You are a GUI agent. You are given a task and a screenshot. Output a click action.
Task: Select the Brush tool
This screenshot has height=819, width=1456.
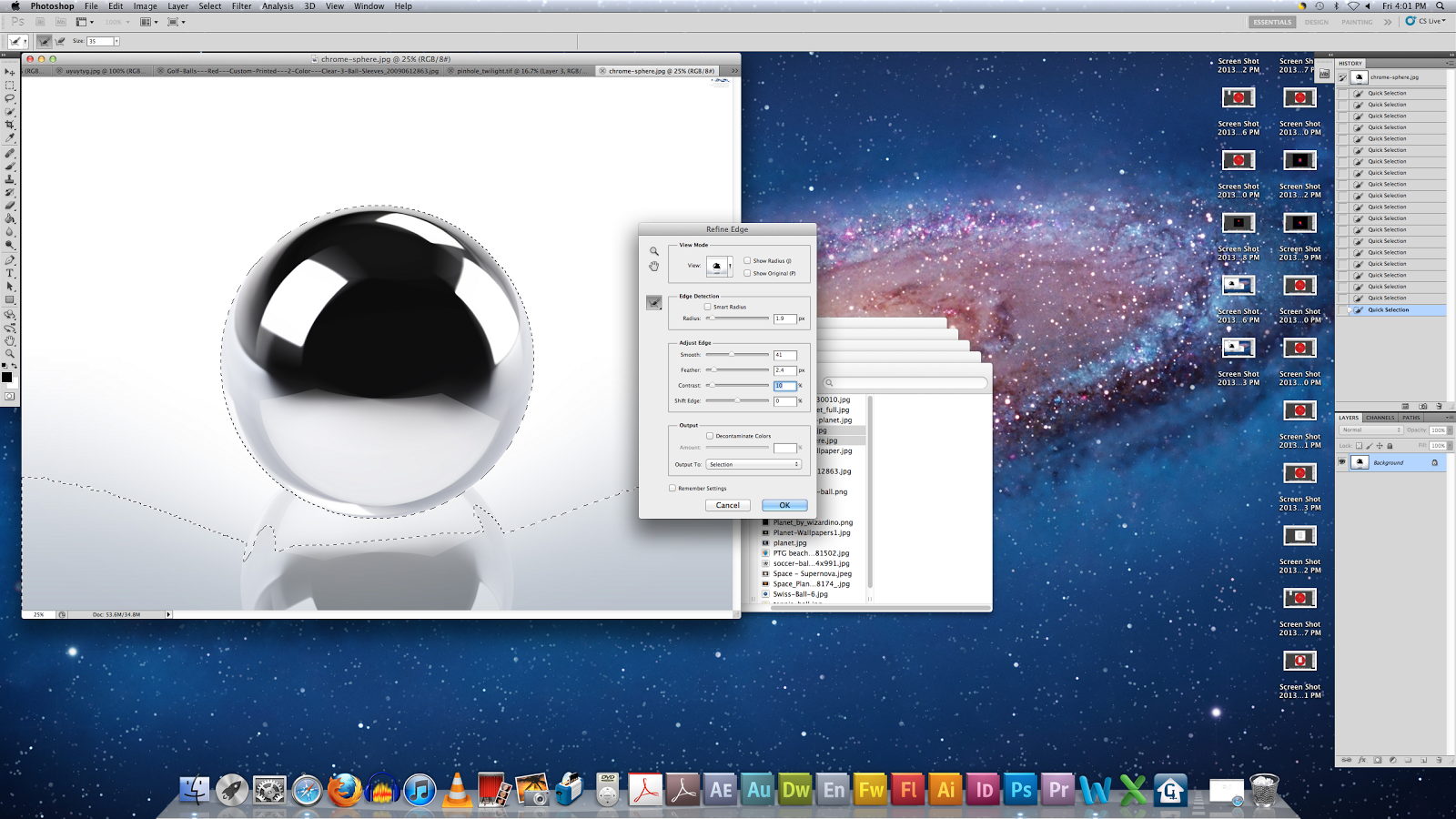pos(10,166)
